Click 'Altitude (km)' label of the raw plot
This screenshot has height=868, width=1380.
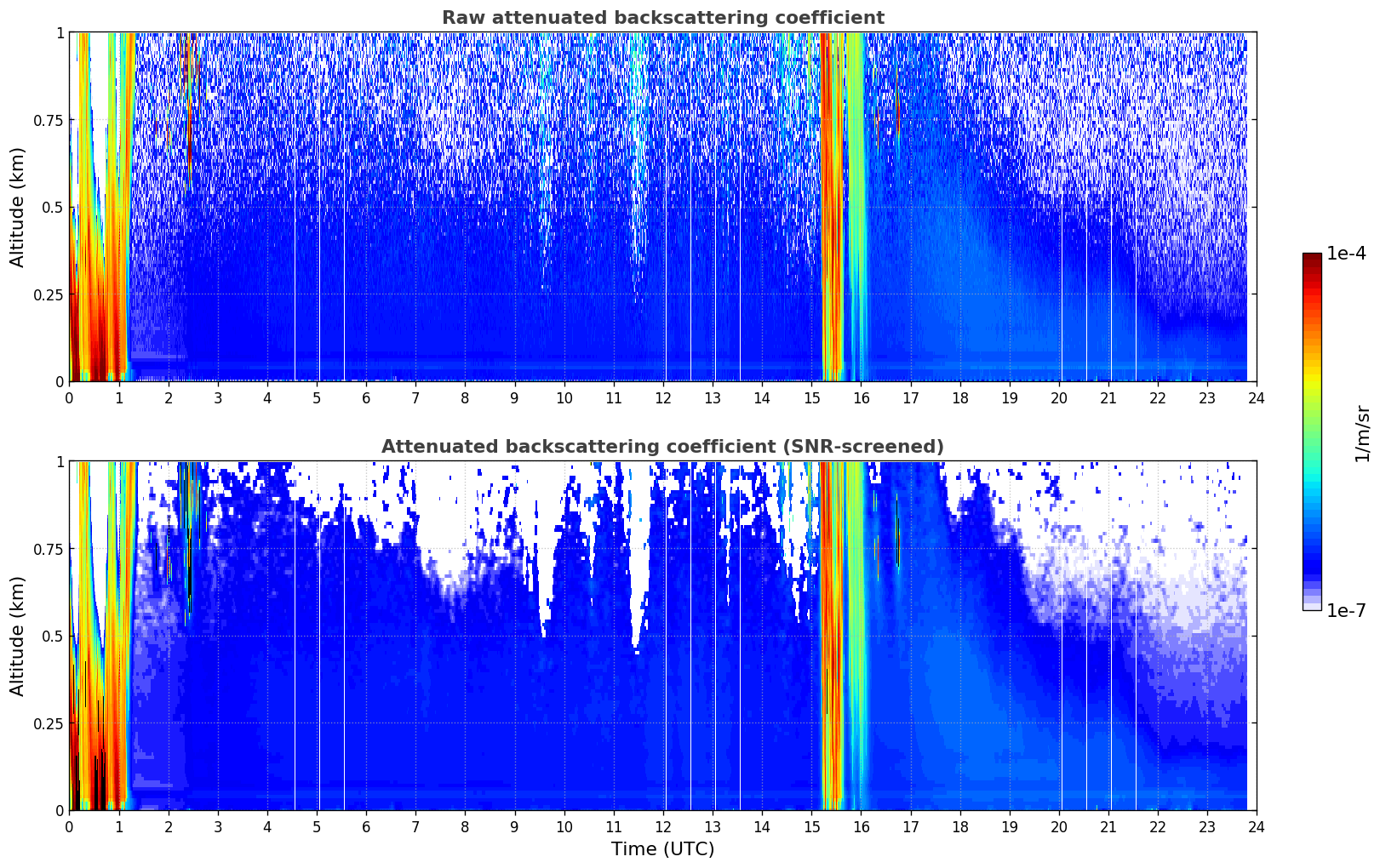coord(18,207)
